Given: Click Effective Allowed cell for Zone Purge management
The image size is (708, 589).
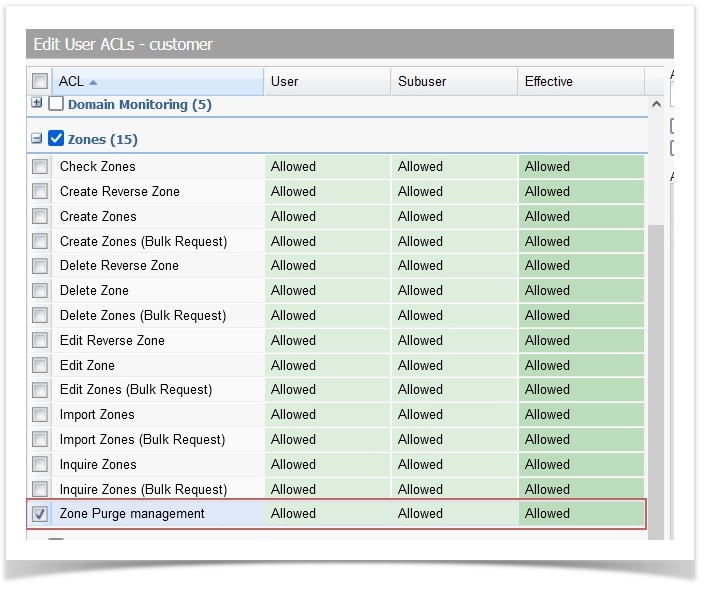Looking at the screenshot, I should [581, 514].
